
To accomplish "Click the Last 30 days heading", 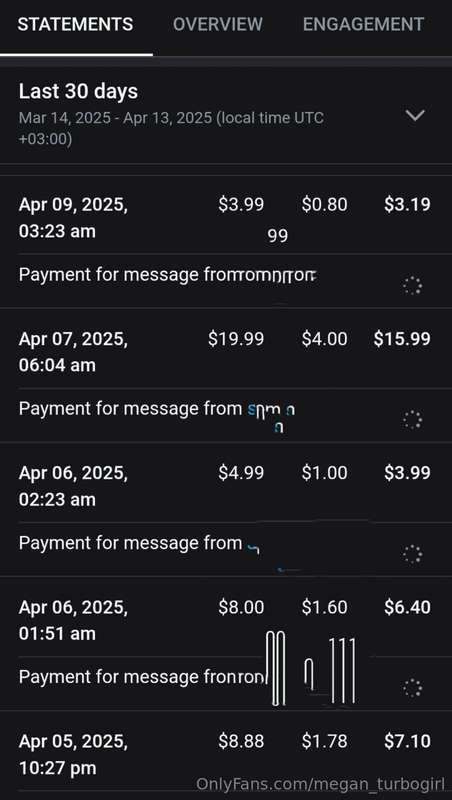I will coord(78,92).
